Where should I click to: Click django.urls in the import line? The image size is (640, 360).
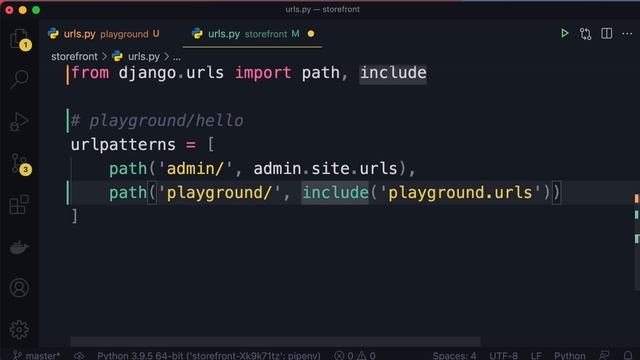coord(171,73)
